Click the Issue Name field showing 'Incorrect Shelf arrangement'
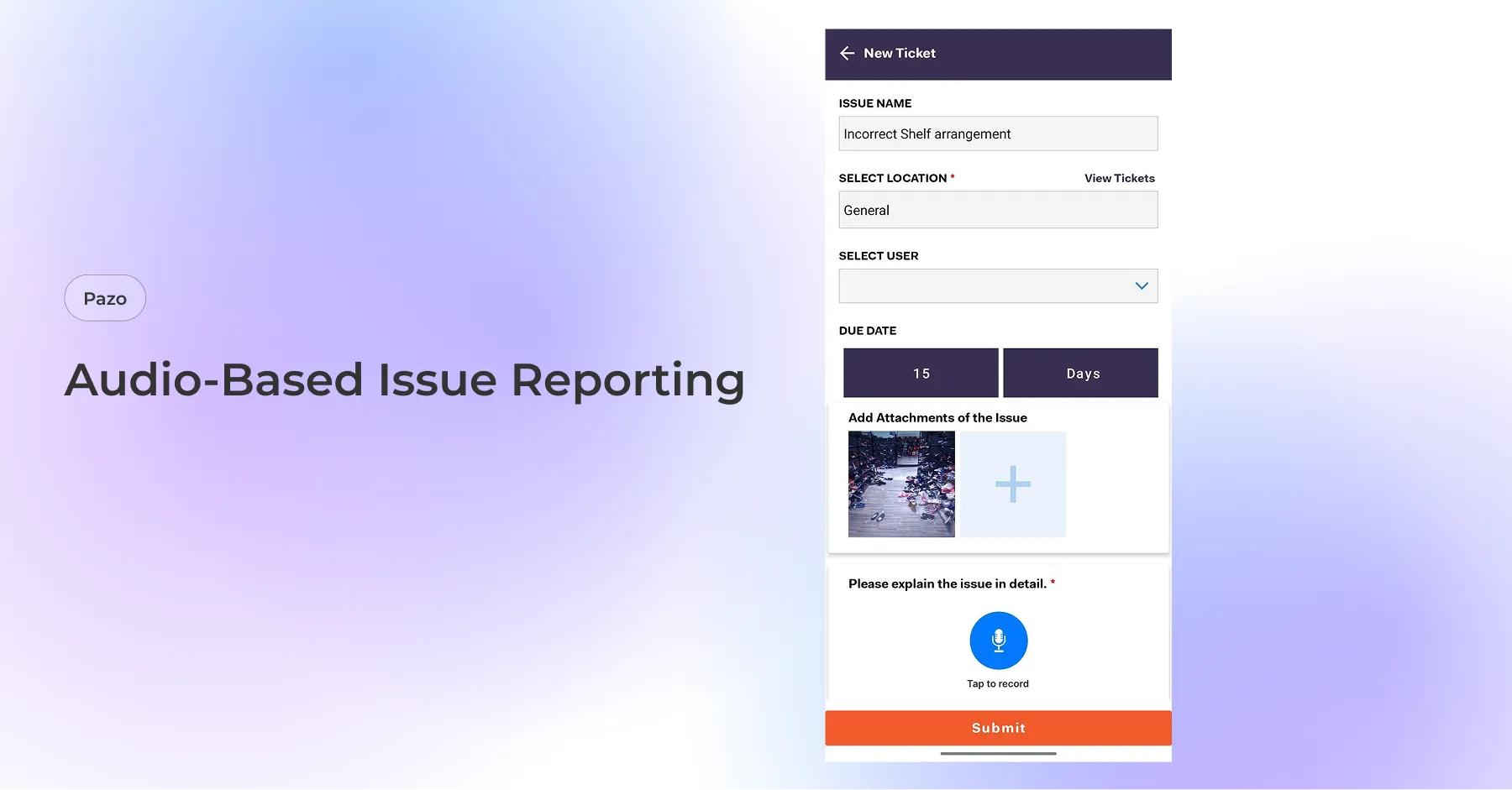The image size is (1512, 790). coord(998,133)
